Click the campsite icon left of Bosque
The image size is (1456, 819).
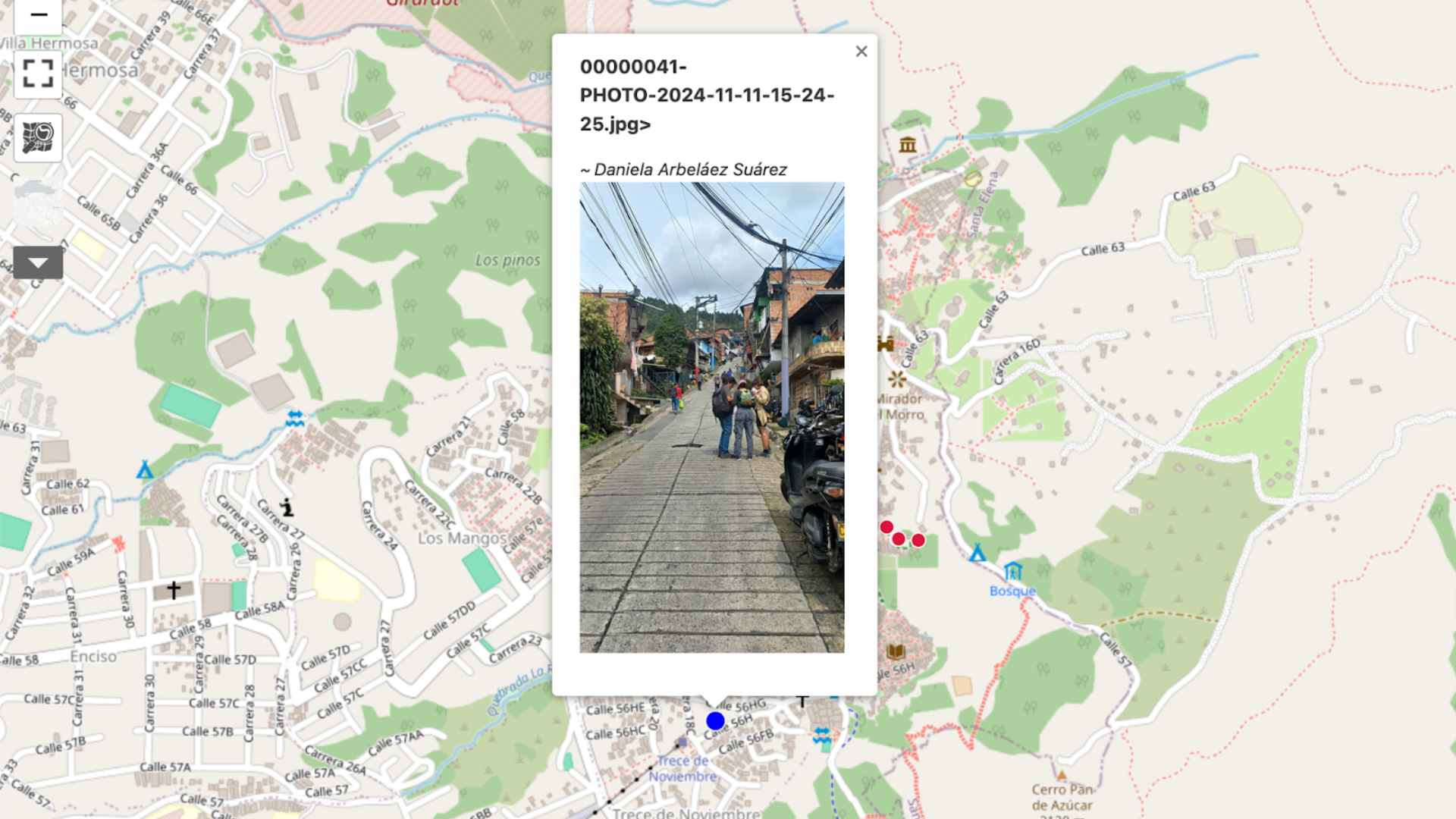[x=977, y=553]
